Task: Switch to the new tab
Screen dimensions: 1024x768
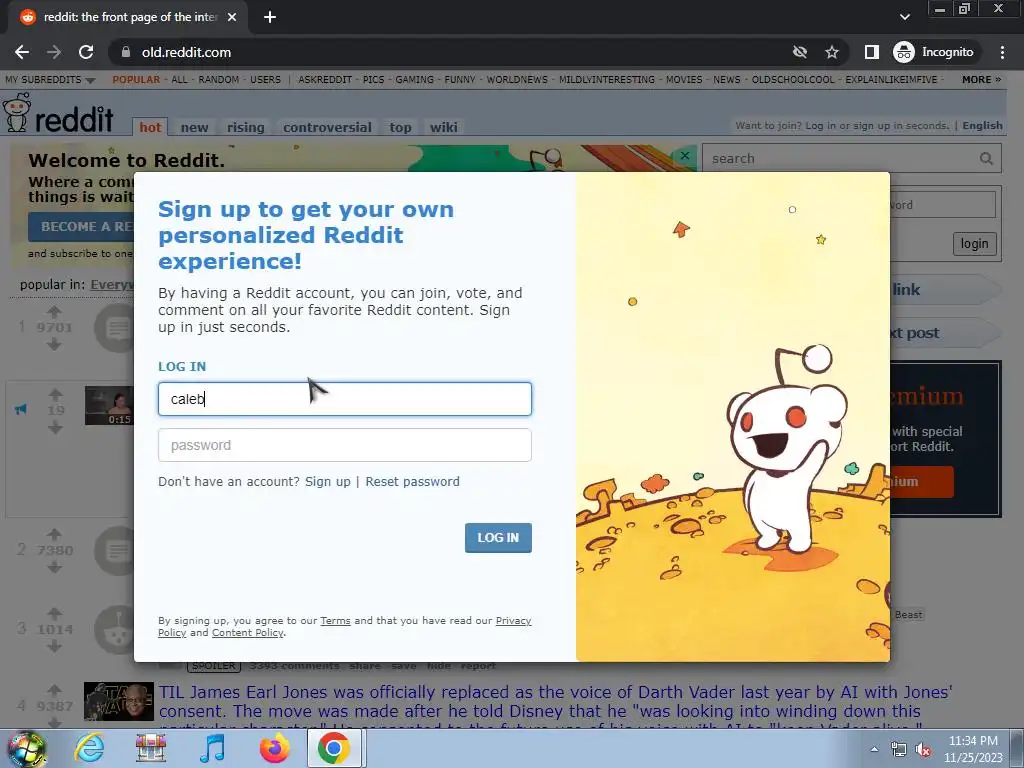Action: [x=194, y=127]
